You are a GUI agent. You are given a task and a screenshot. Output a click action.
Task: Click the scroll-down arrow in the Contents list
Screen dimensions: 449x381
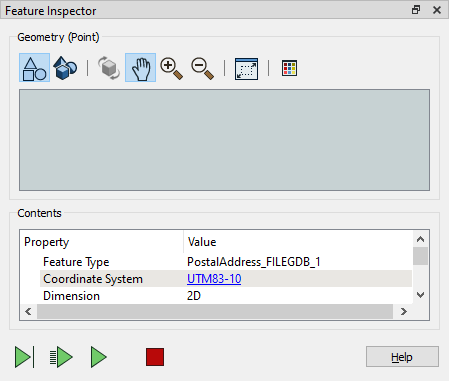(x=420, y=295)
